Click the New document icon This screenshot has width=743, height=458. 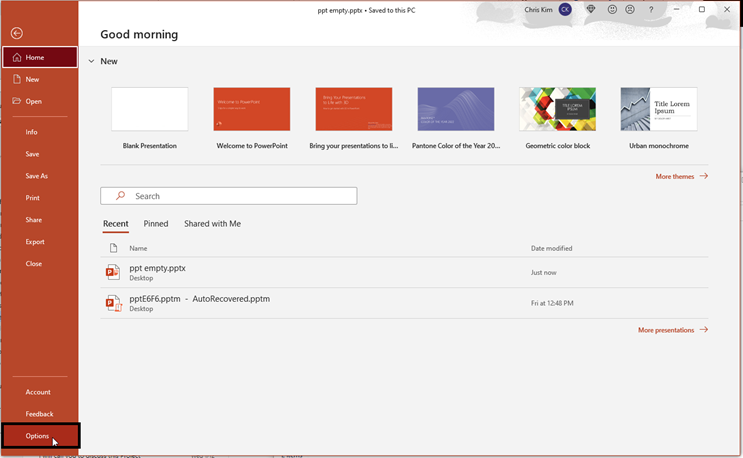[17, 79]
